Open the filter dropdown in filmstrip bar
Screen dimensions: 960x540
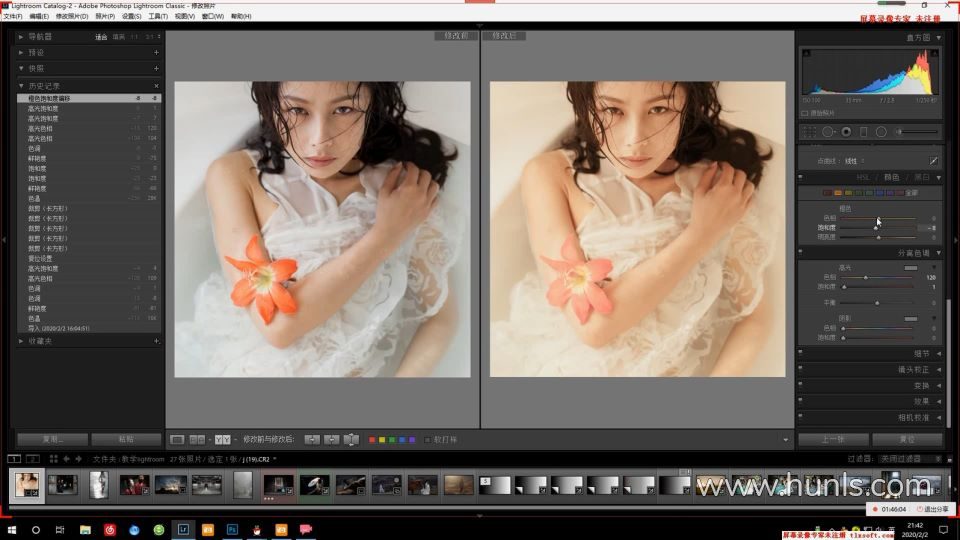click(x=909, y=459)
